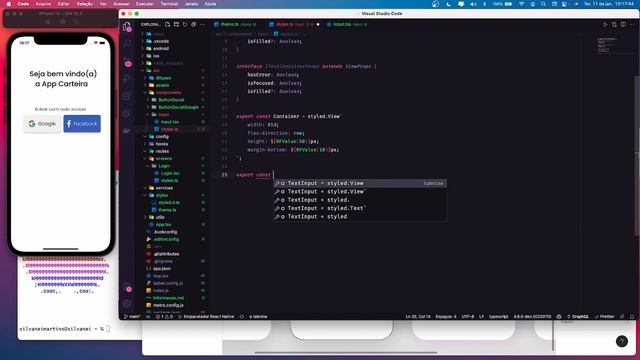Viewport: 640px width, 360px height.
Task: Open the Arquivo menu in the macOS menu bar
Action: pyautogui.click(x=43, y=4)
